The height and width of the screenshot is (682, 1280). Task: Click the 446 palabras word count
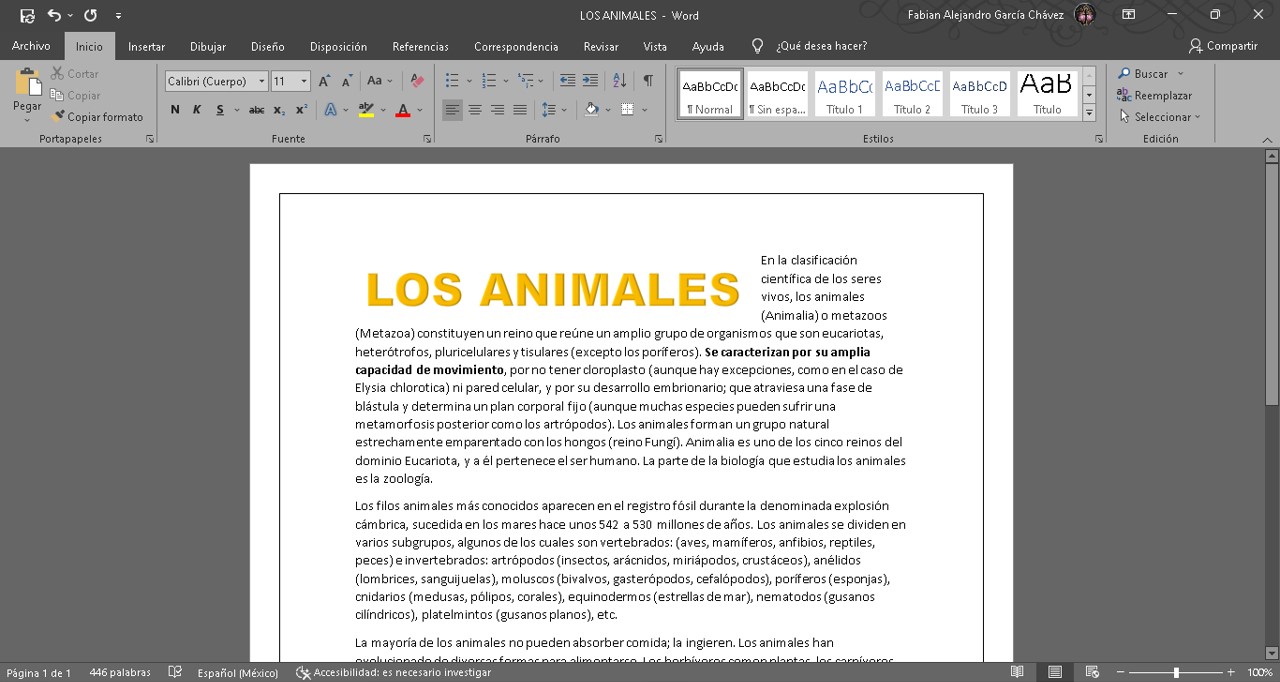coord(119,673)
